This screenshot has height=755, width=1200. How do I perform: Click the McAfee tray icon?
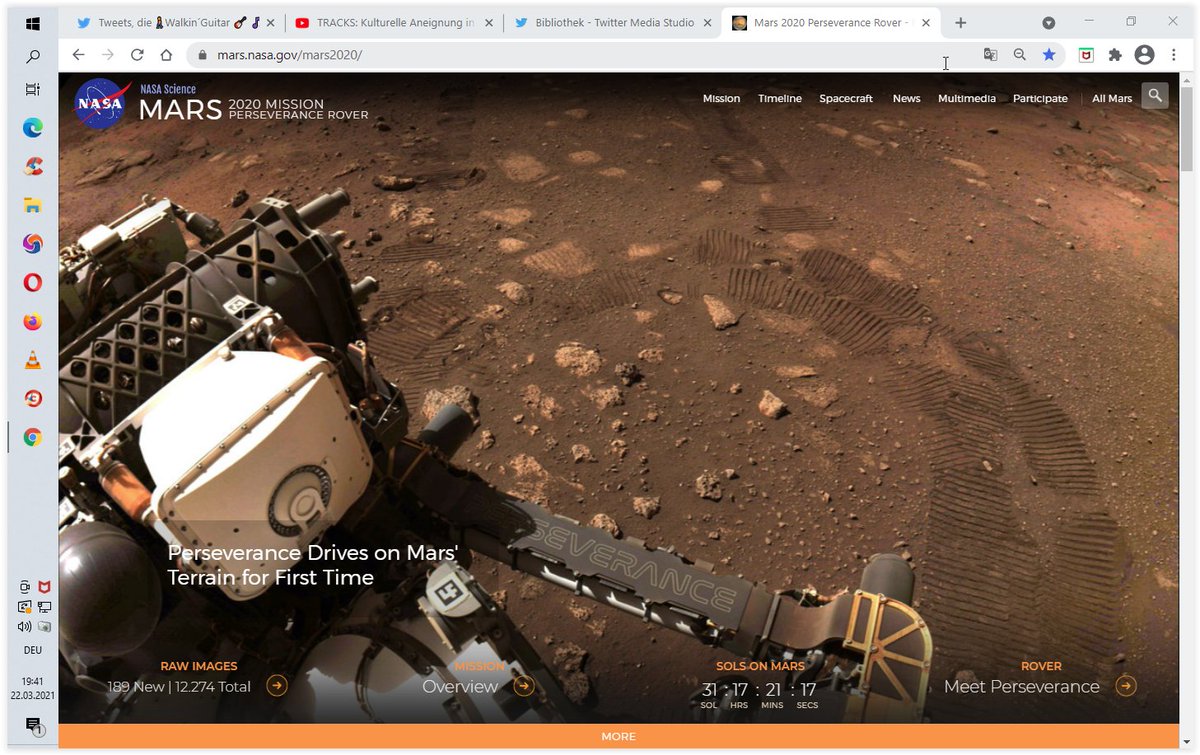tap(43, 586)
